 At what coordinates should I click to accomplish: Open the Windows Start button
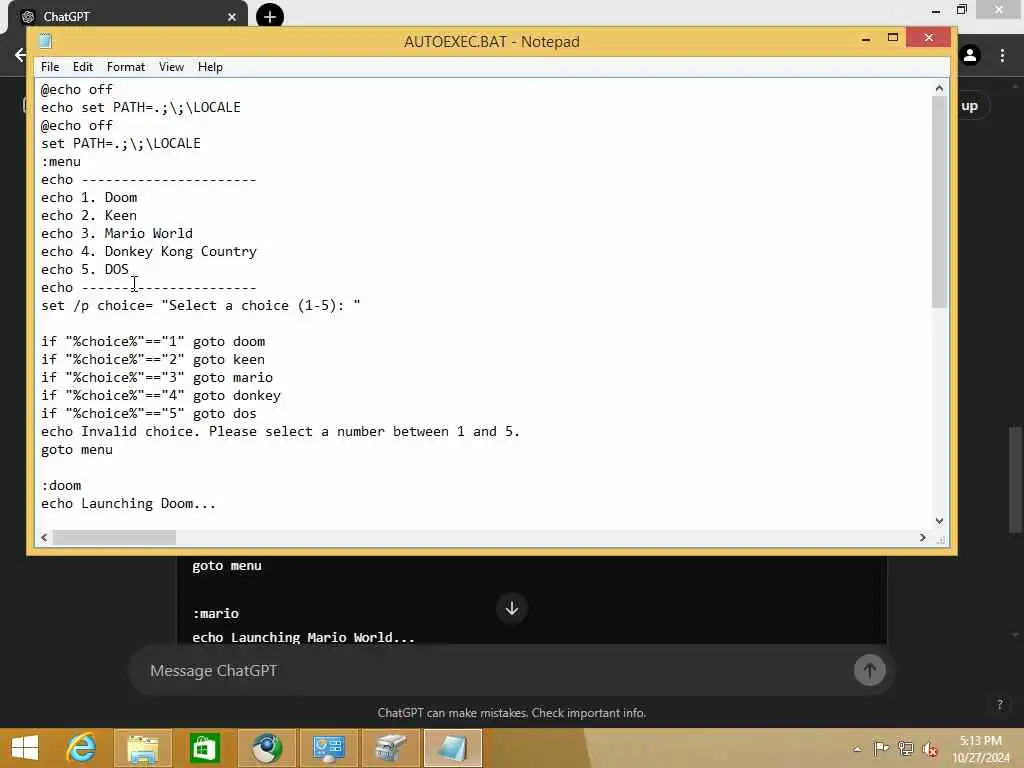tap(25, 748)
